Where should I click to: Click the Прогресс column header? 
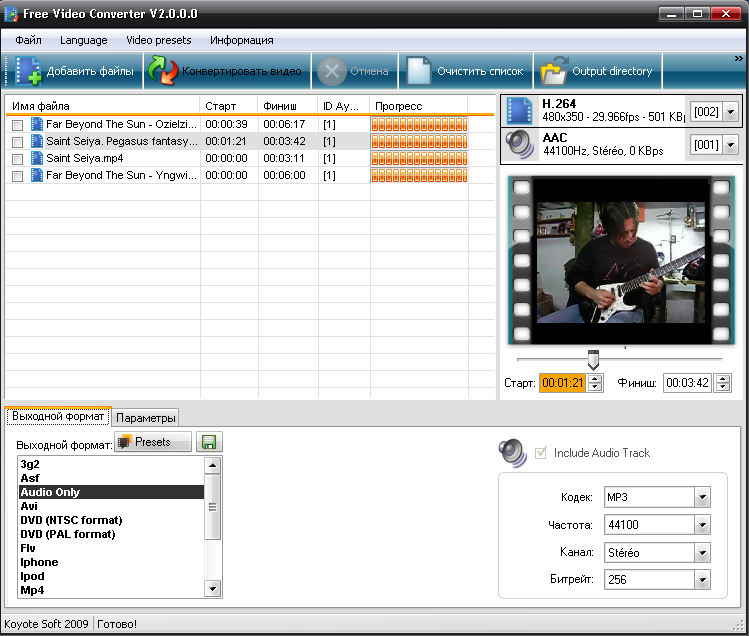click(x=419, y=106)
